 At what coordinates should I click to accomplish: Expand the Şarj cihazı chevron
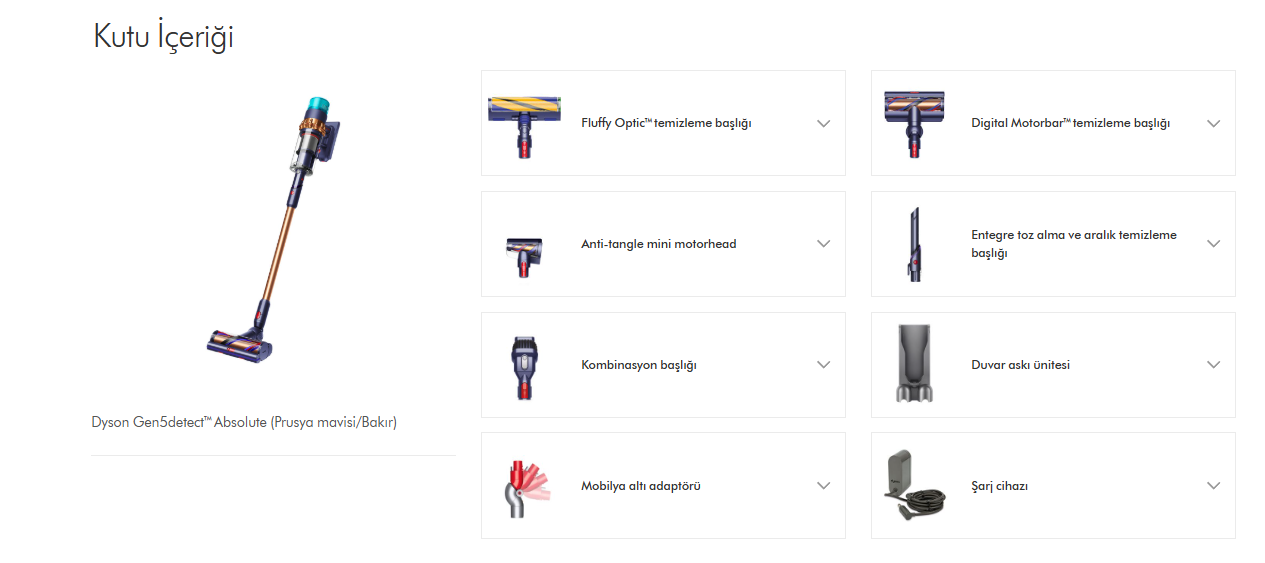(1214, 486)
